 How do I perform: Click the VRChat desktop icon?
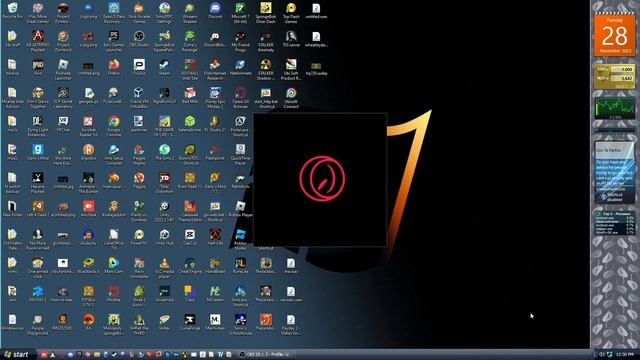click(x=63, y=124)
